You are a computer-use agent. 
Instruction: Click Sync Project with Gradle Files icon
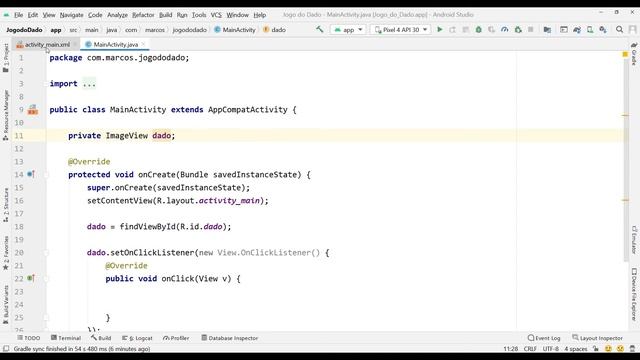click(x=577, y=29)
